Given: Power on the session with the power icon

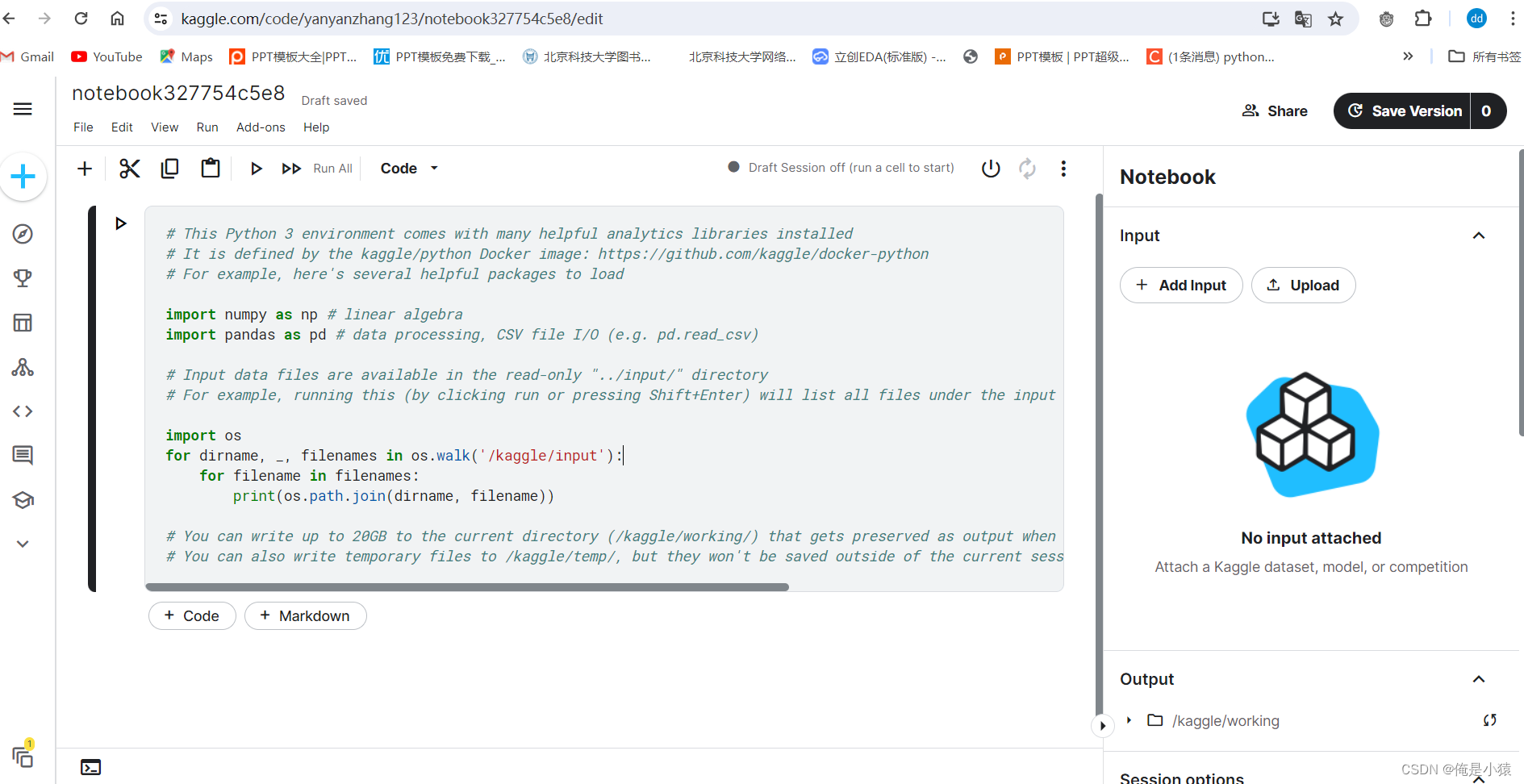Looking at the screenshot, I should click(x=990, y=168).
